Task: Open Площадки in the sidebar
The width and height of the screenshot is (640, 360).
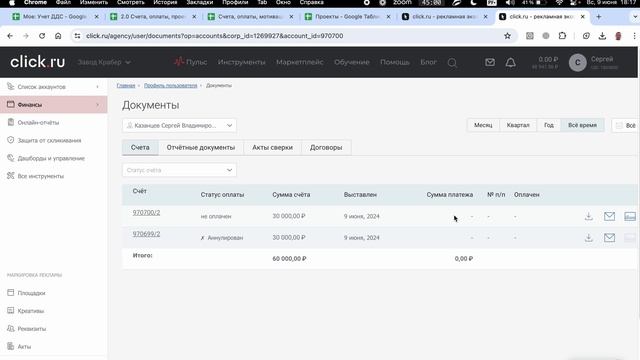Action: click(31, 293)
